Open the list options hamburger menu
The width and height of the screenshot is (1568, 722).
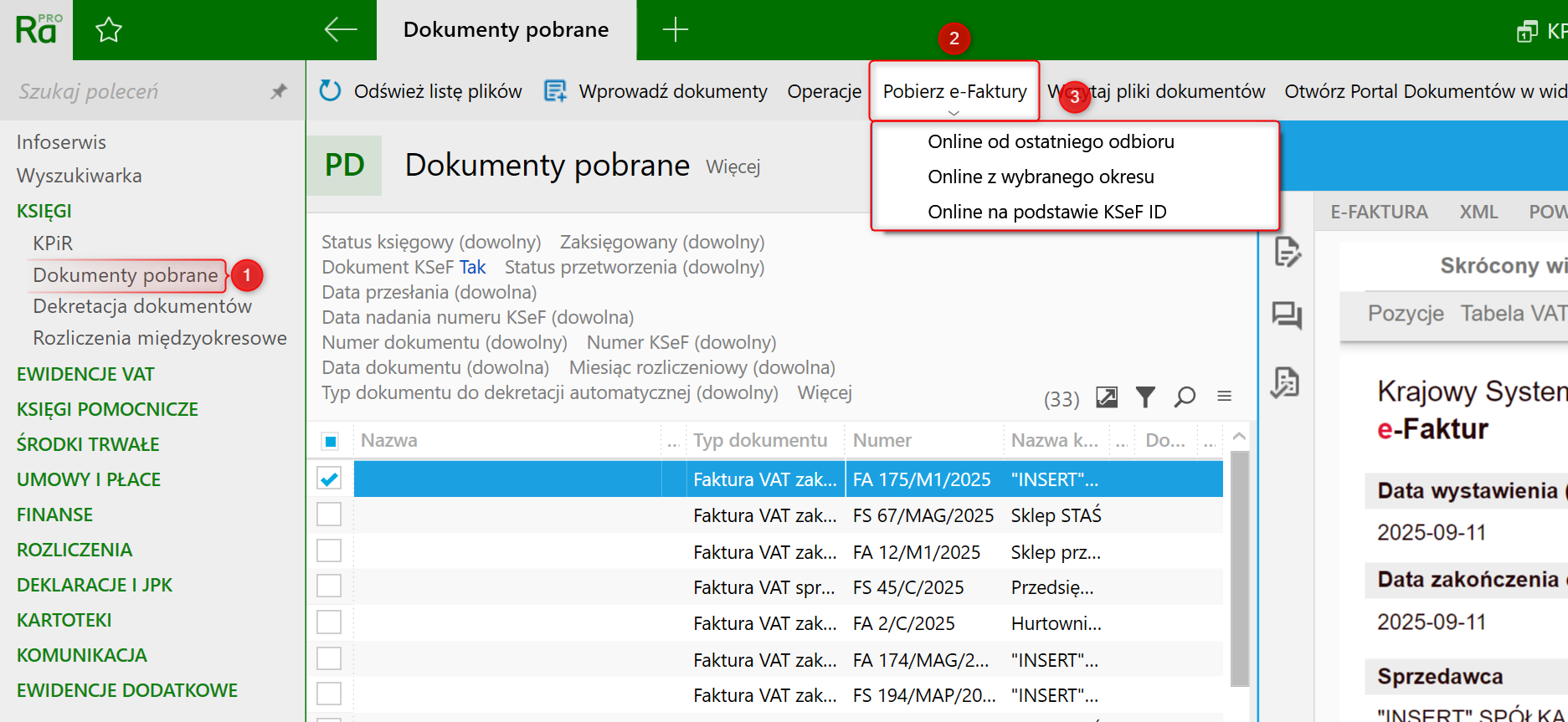(1224, 396)
